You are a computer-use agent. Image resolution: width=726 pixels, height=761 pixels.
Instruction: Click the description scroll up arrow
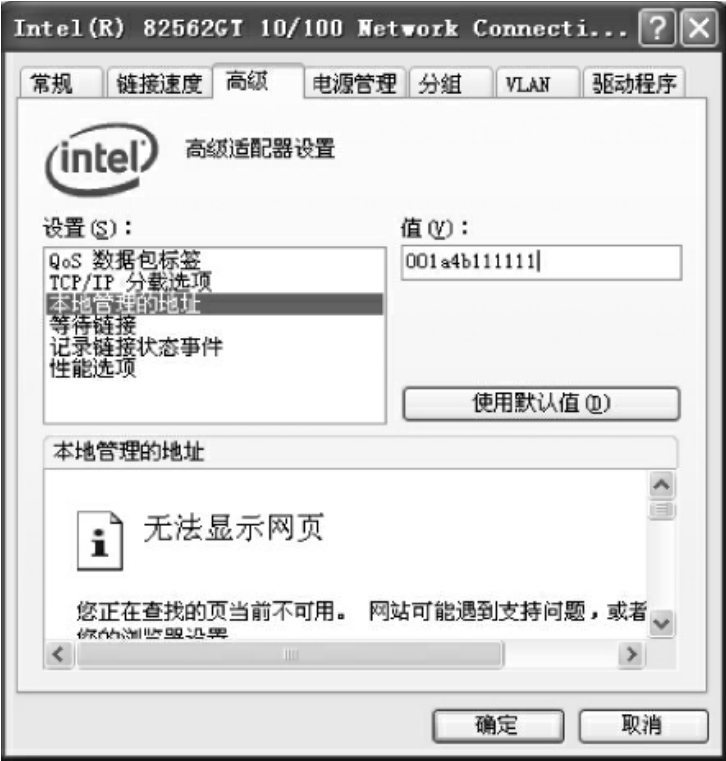[x=661, y=485]
